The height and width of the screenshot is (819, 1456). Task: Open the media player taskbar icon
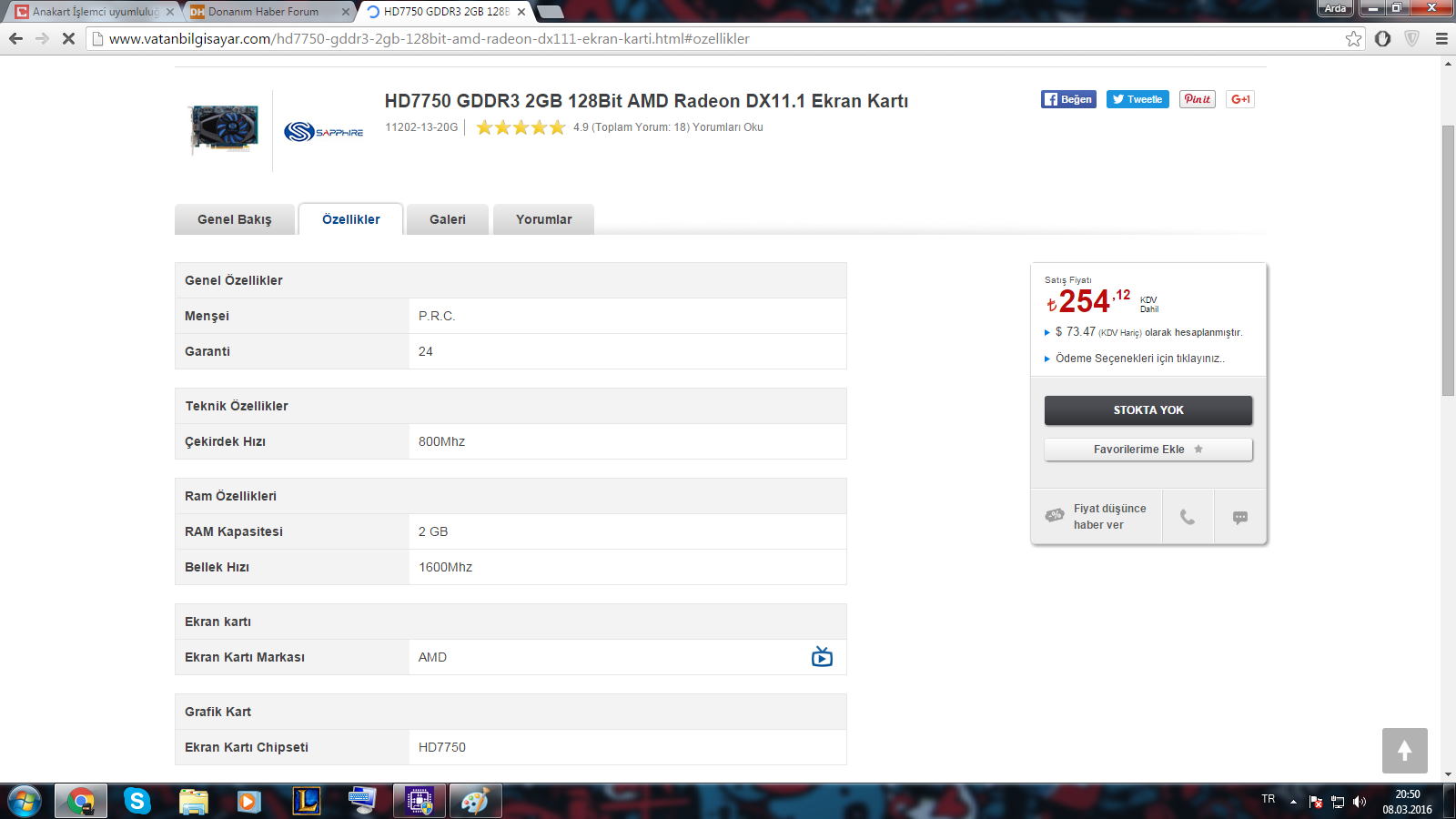[x=249, y=802]
